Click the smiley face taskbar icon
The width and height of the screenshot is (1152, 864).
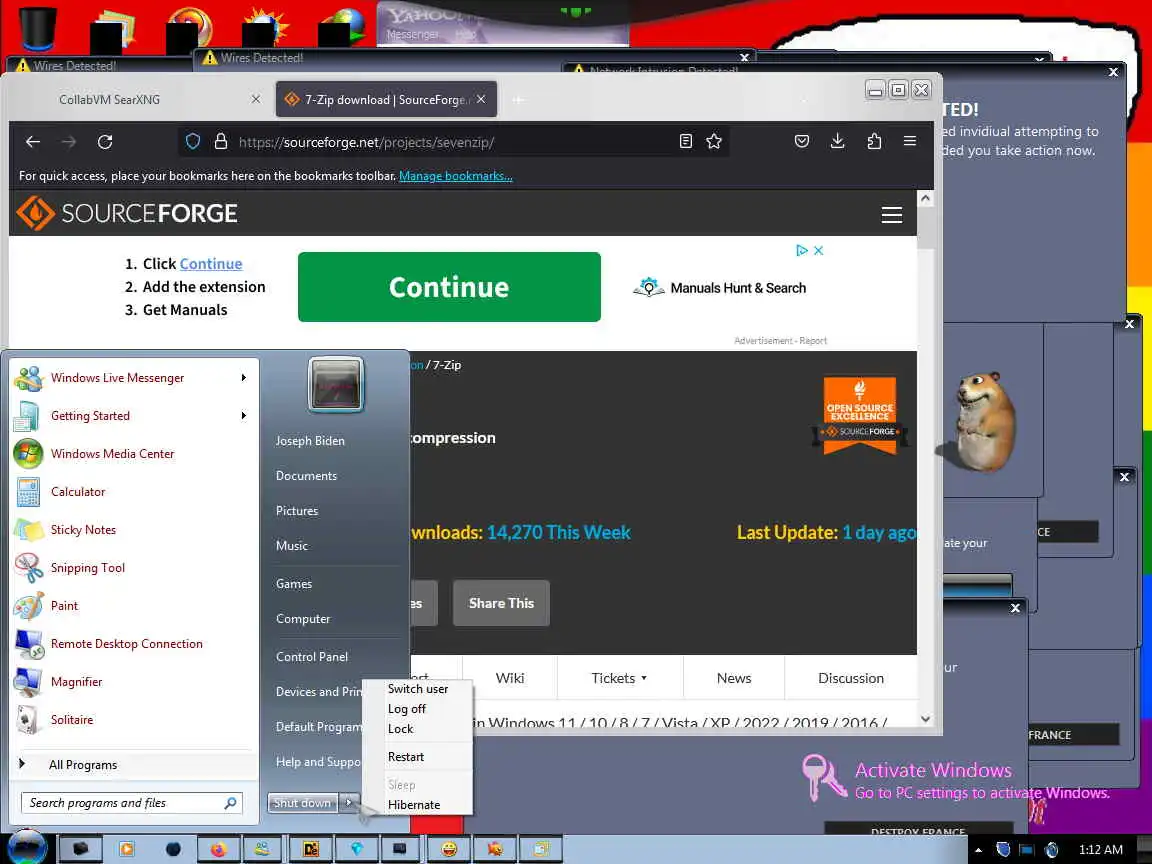[x=449, y=849]
